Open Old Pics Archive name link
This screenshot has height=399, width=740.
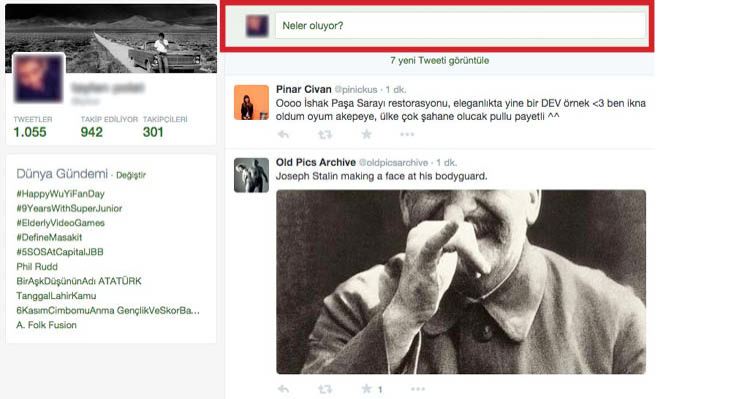point(316,162)
